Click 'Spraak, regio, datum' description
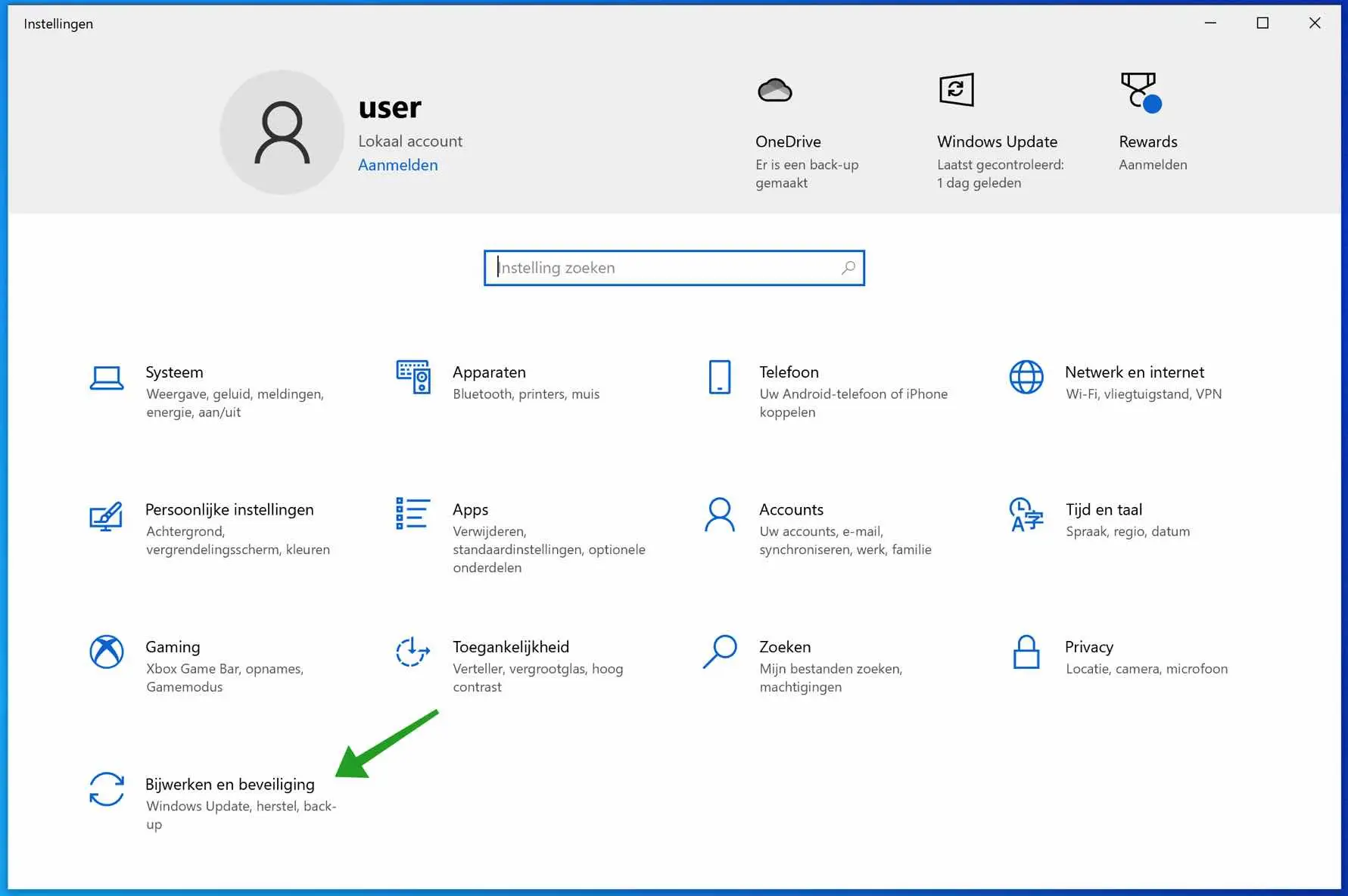Viewport: 1348px width, 896px height. point(1128,532)
